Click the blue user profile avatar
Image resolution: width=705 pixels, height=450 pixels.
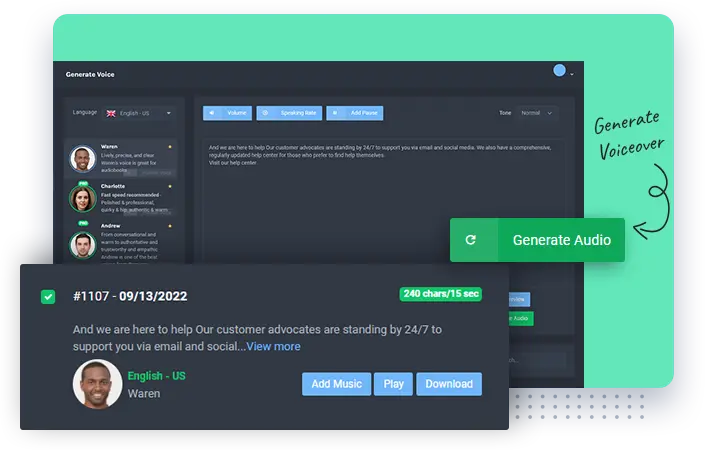[559, 71]
